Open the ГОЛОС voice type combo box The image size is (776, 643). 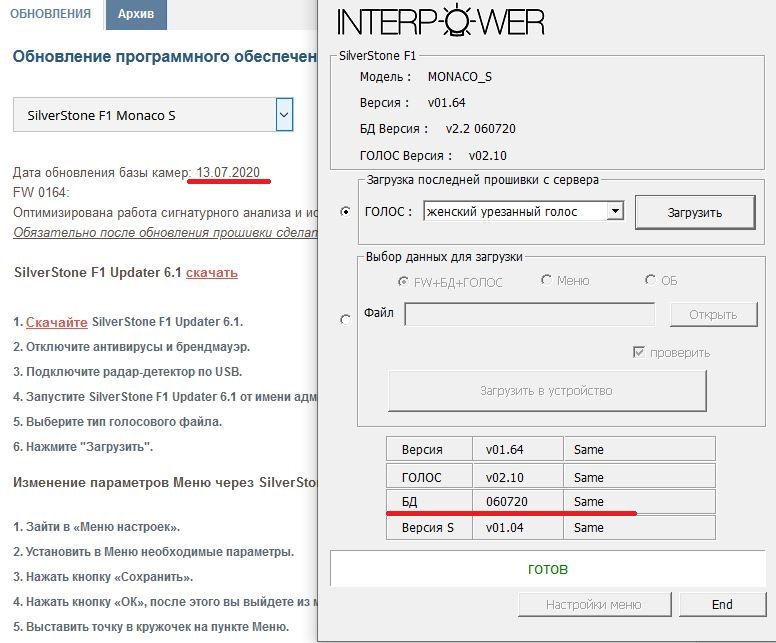click(523, 211)
